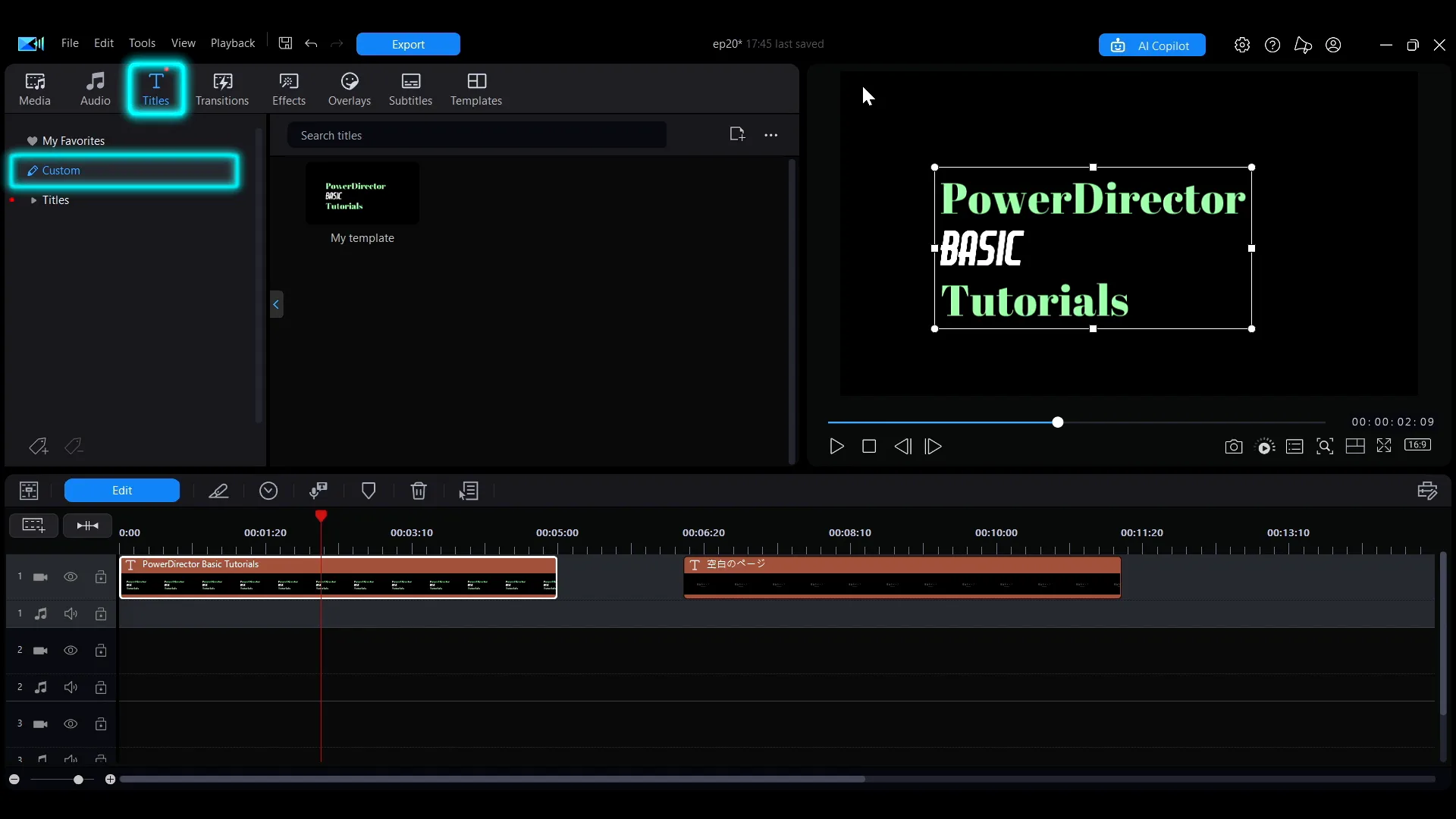This screenshot has width=1456, height=819.
Task: Take a preview snapshot with camera icon
Action: pos(1234,447)
